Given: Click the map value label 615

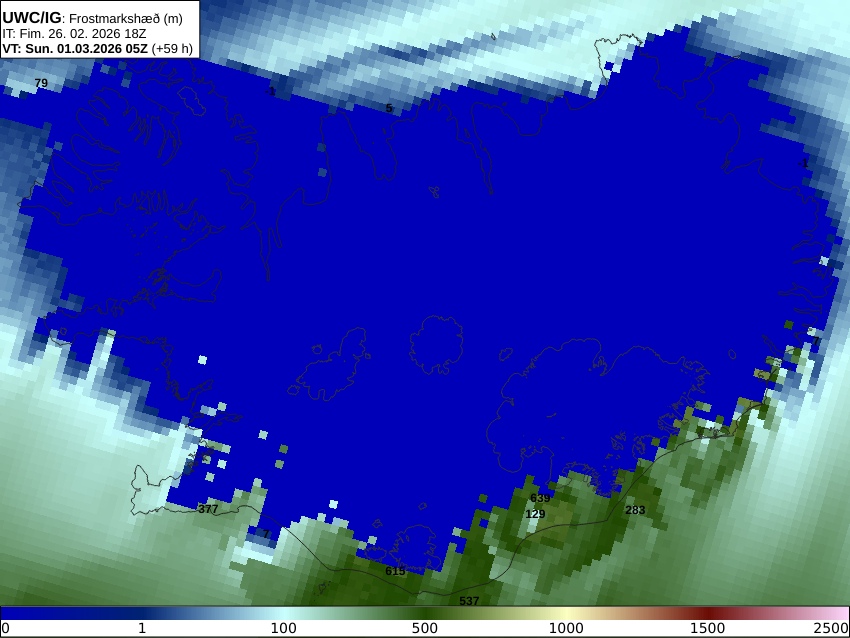Looking at the screenshot, I should 395,571.
